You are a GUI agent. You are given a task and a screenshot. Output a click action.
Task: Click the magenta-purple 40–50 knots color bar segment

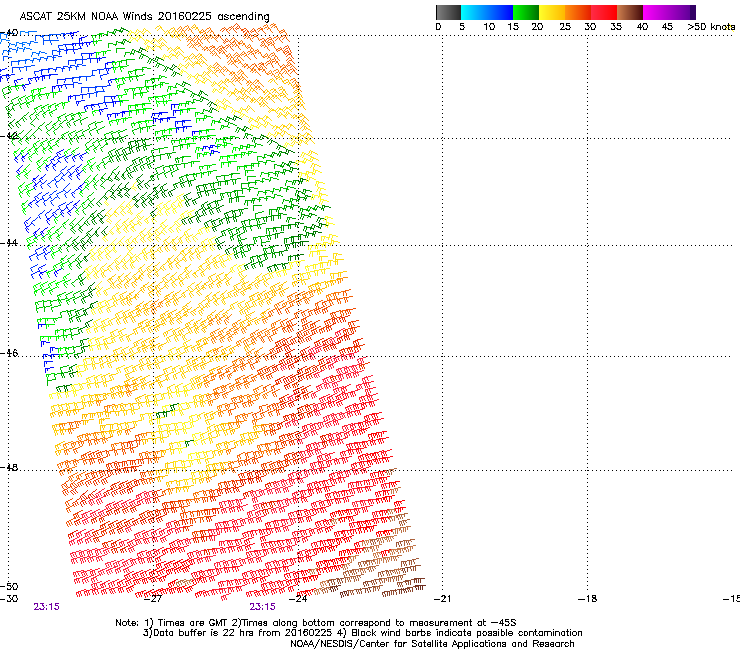coord(669,12)
